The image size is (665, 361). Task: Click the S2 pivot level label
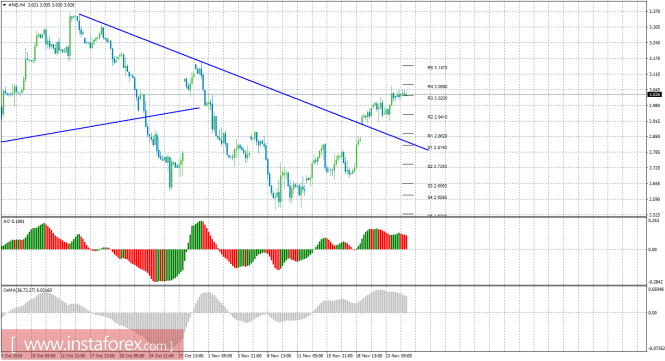pyautogui.click(x=437, y=167)
